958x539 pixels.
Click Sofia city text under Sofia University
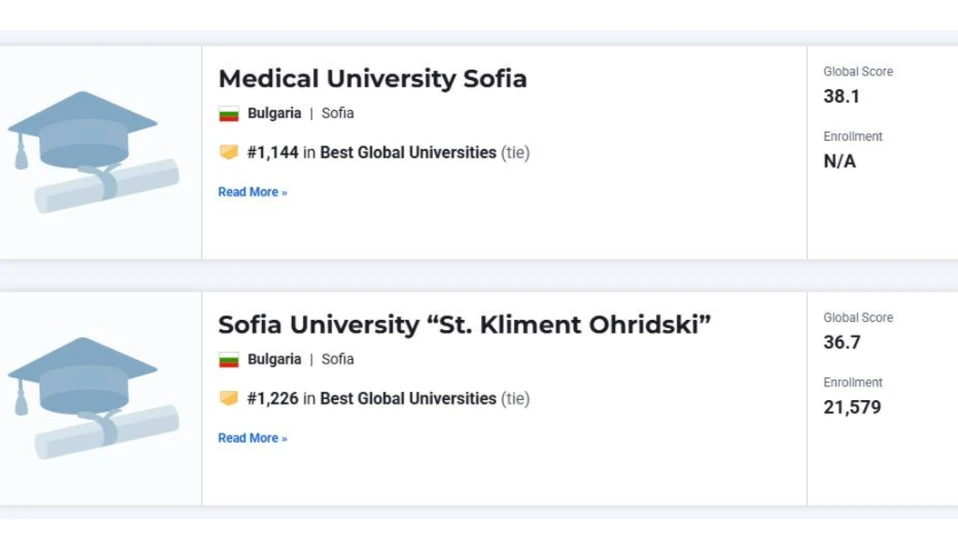(337, 360)
